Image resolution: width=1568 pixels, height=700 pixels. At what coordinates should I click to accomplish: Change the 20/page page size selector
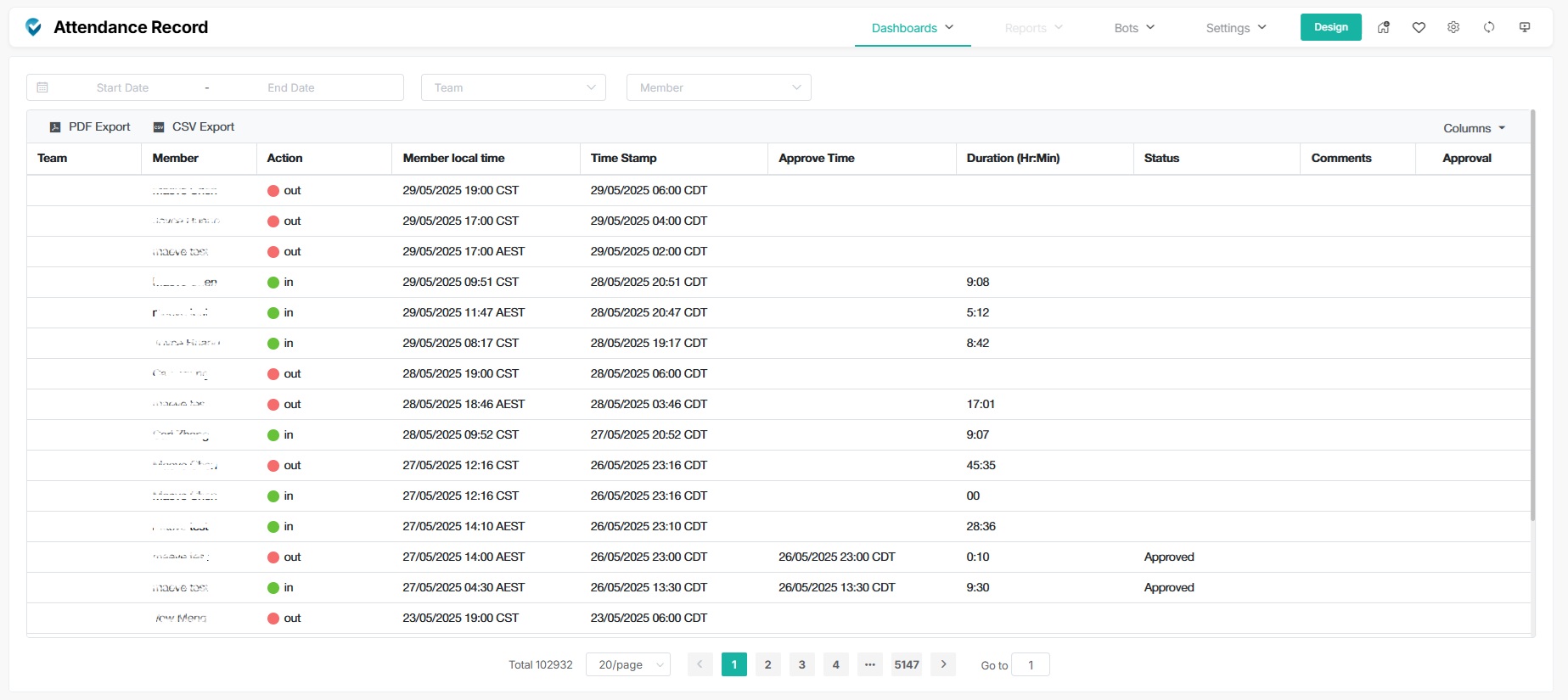627,664
